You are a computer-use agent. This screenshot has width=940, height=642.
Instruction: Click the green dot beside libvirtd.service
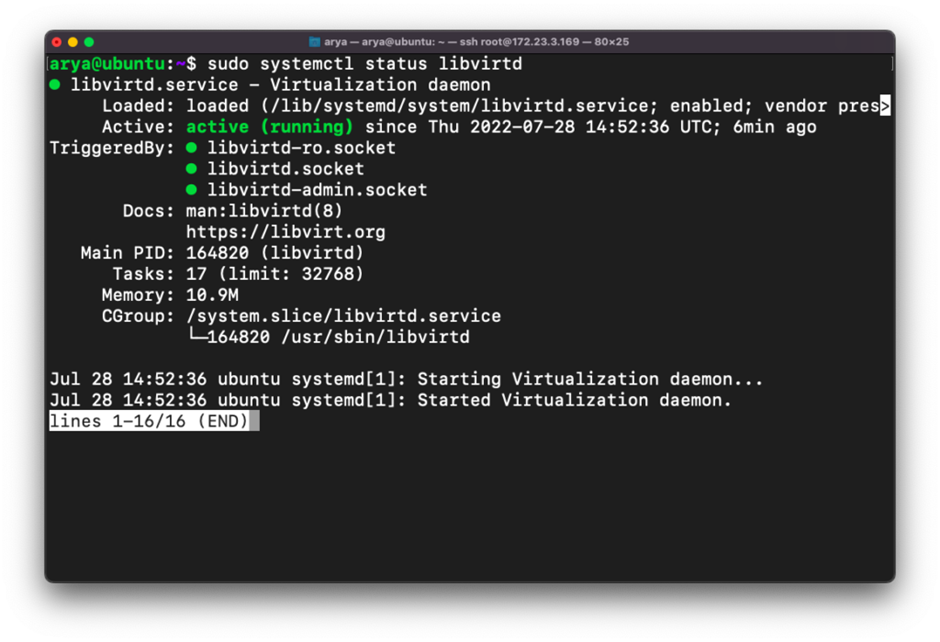tap(55, 85)
